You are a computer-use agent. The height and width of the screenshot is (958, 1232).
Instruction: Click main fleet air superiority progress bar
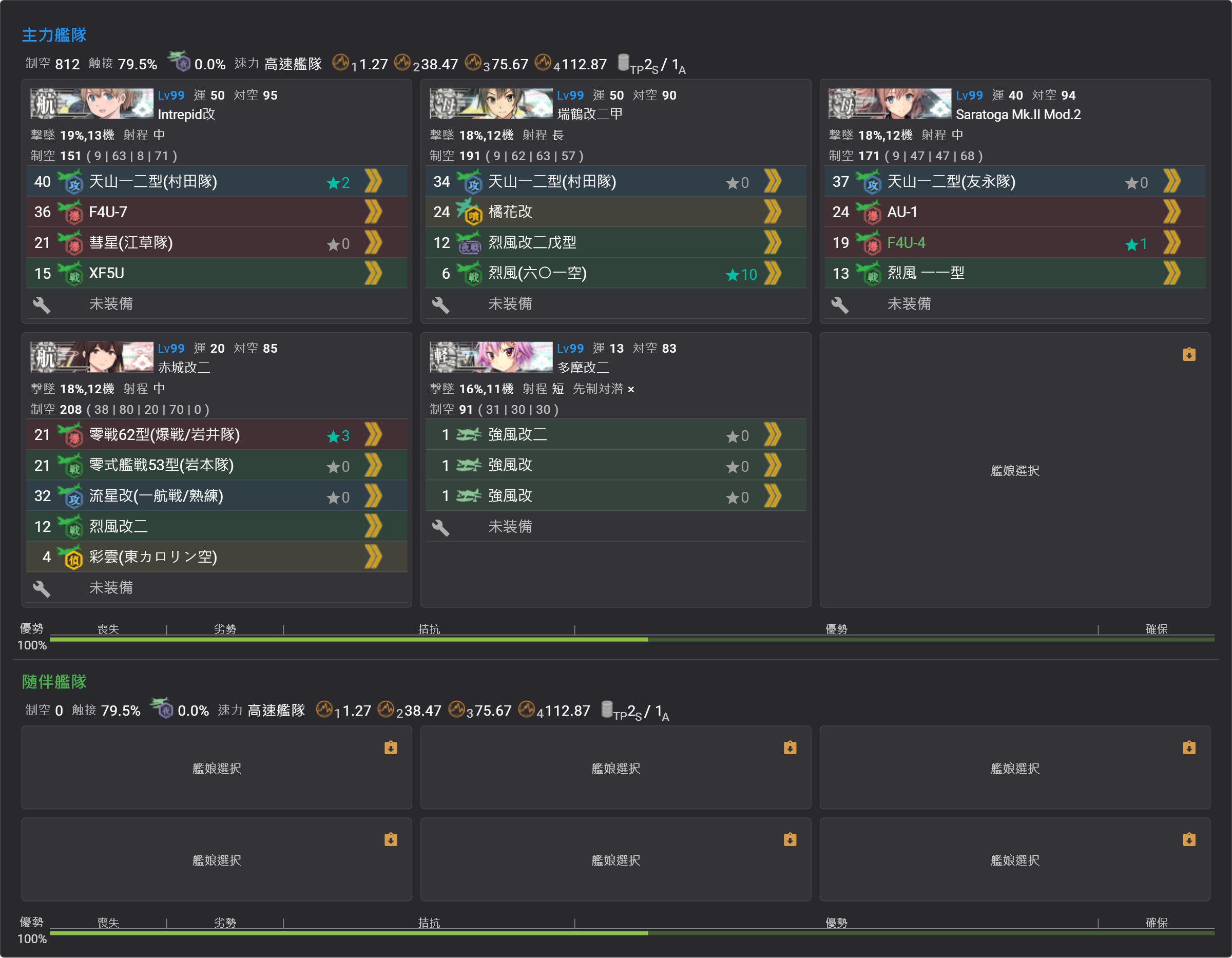tap(632, 639)
